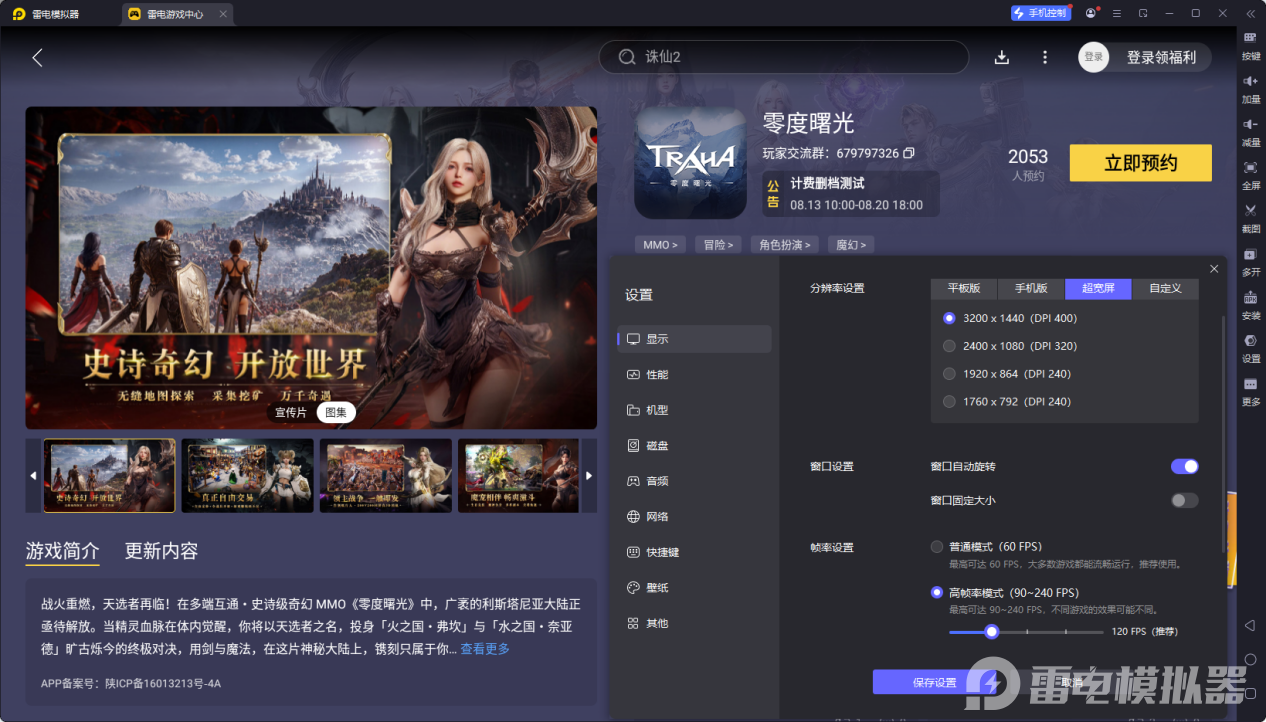Show previous thumbnails with left arrow
This screenshot has width=1266, height=722.
click(x=33, y=475)
